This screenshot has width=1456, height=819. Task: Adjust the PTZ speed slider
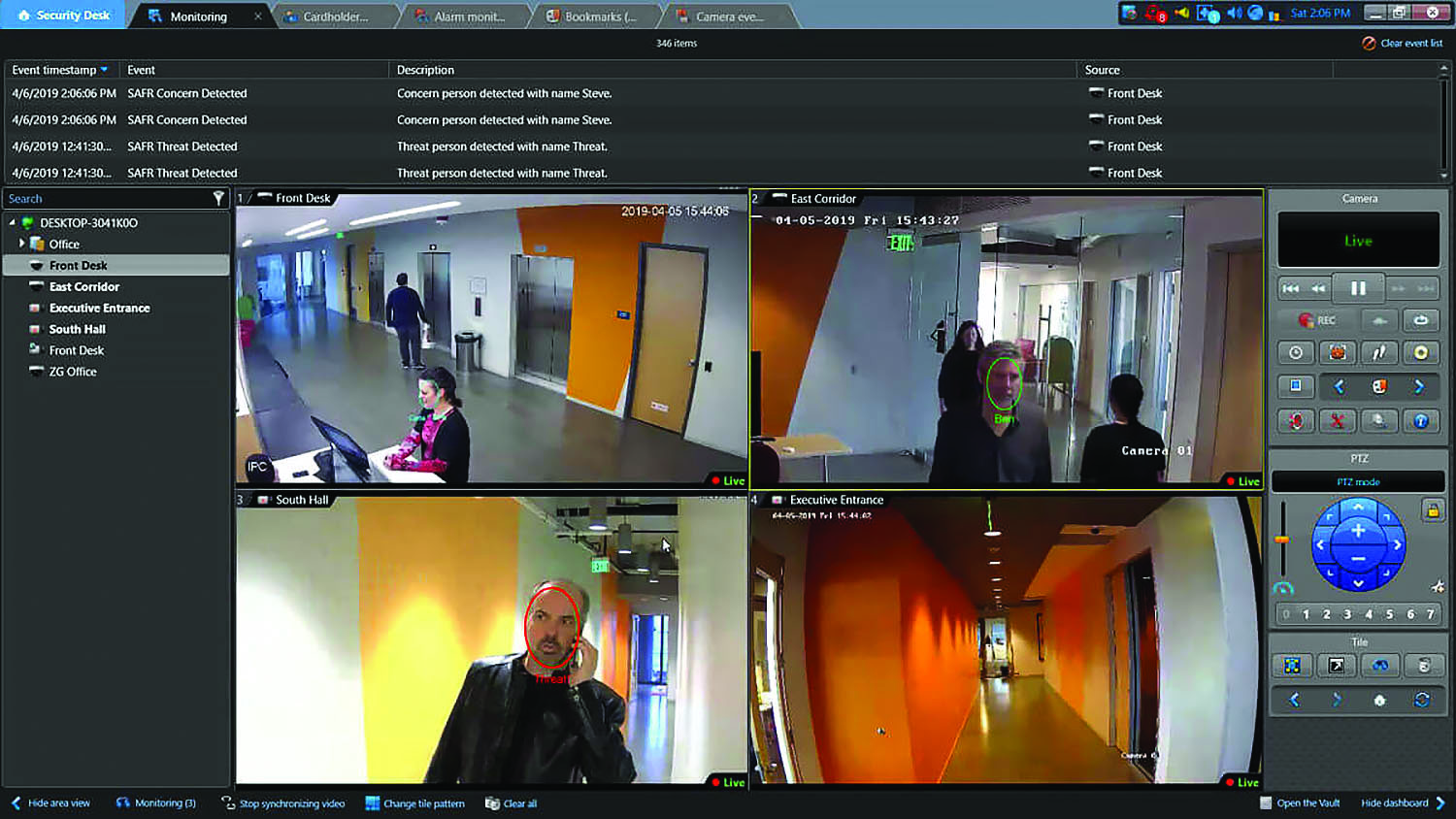pyautogui.click(x=1282, y=539)
